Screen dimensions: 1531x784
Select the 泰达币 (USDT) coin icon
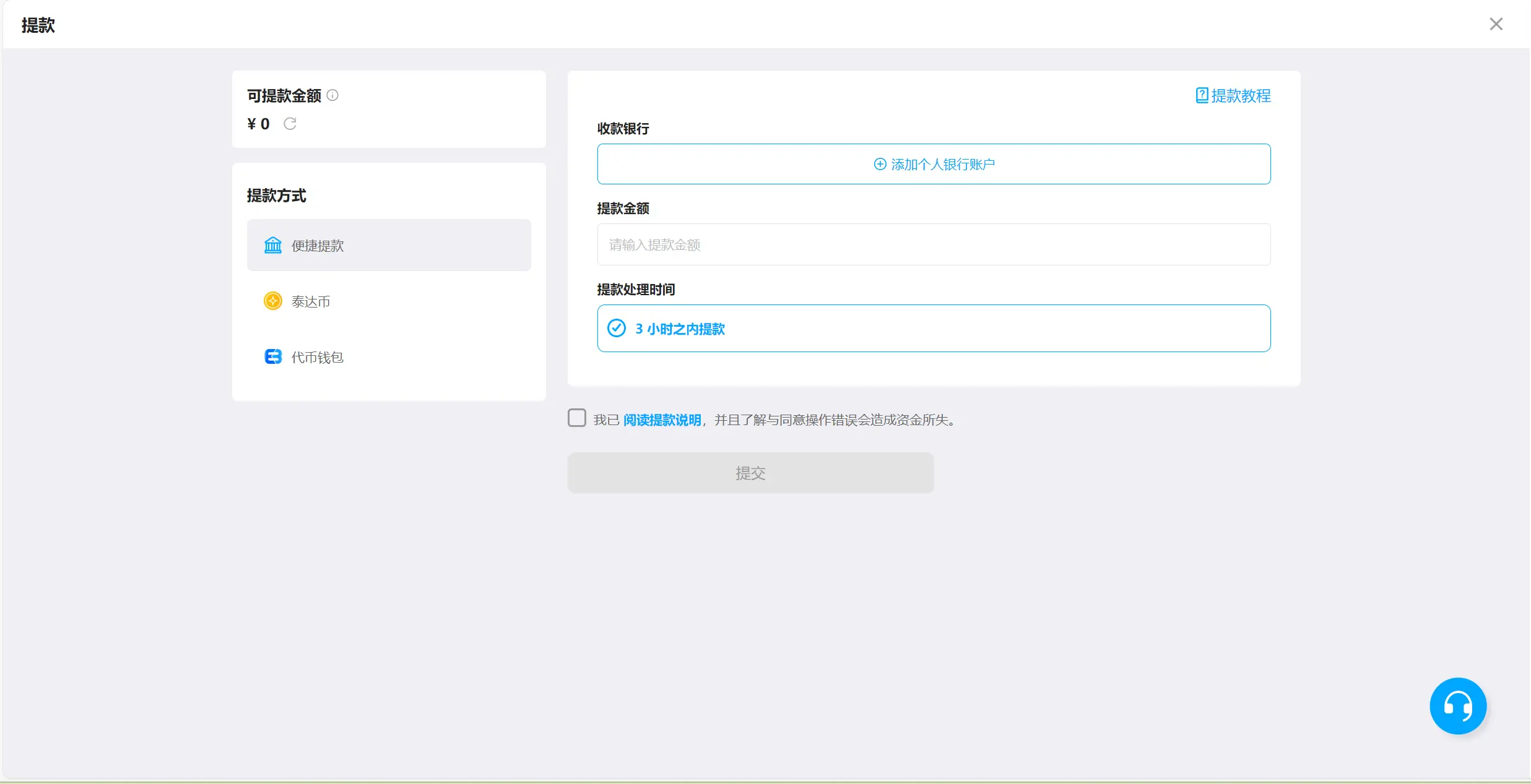[x=273, y=301]
